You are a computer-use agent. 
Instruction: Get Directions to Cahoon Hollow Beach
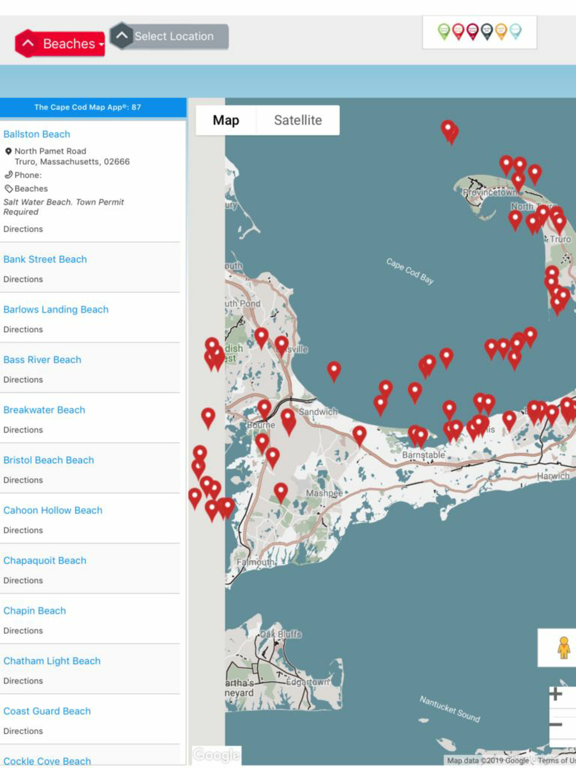23,530
